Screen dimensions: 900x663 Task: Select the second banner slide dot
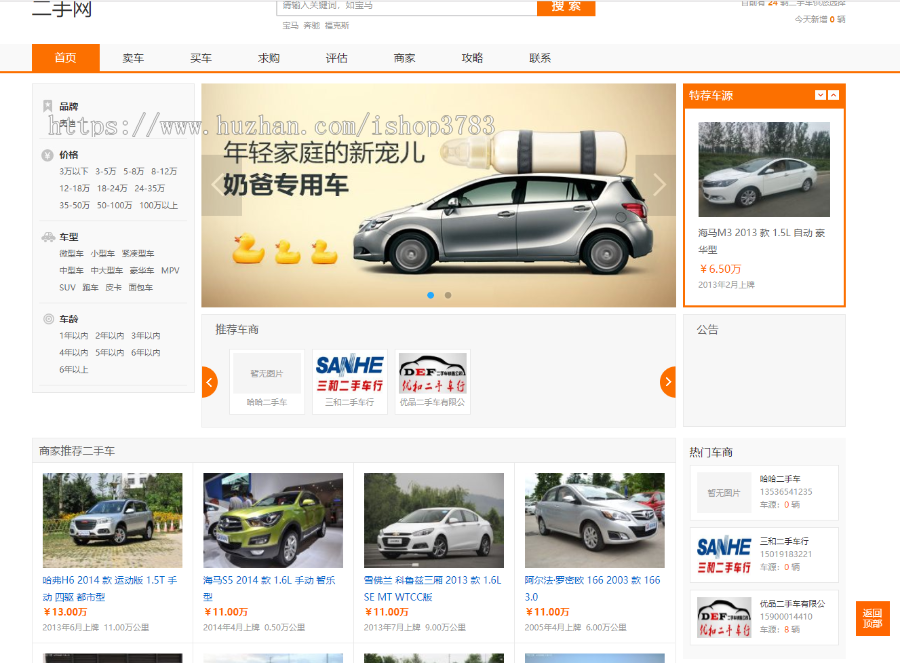point(448,295)
